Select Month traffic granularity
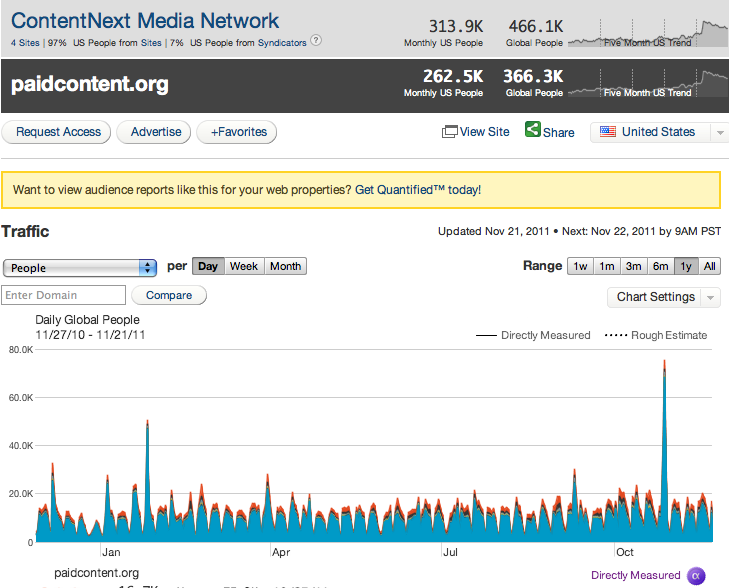This screenshot has width=729, height=588. coord(285,266)
